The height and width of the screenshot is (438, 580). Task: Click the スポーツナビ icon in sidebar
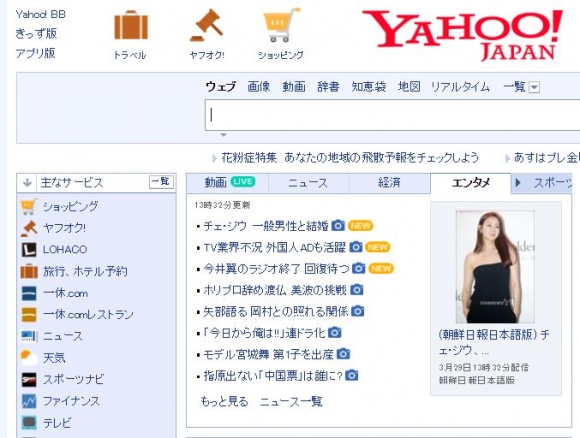click(29, 380)
